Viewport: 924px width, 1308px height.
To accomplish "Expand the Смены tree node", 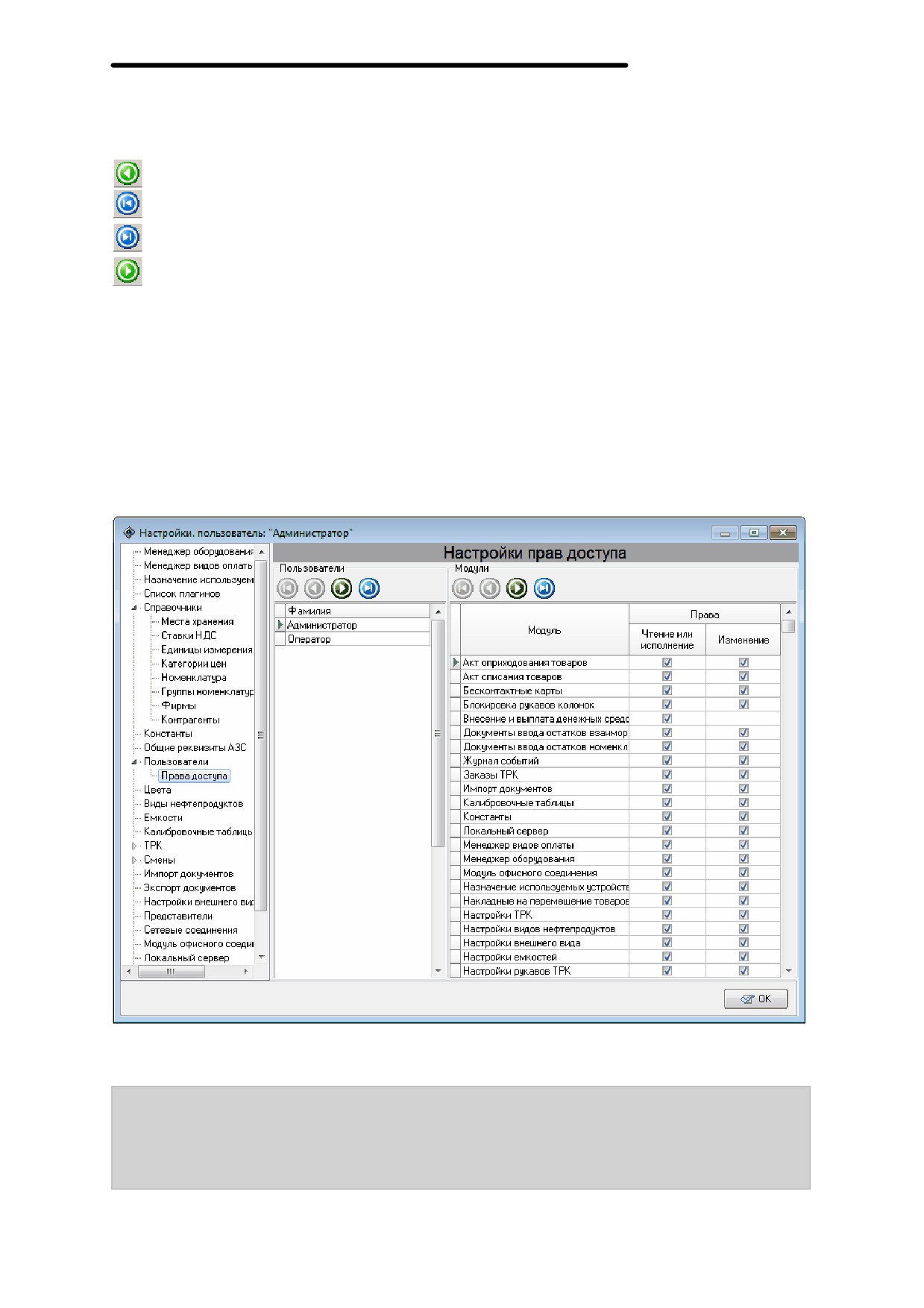I will point(134,860).
